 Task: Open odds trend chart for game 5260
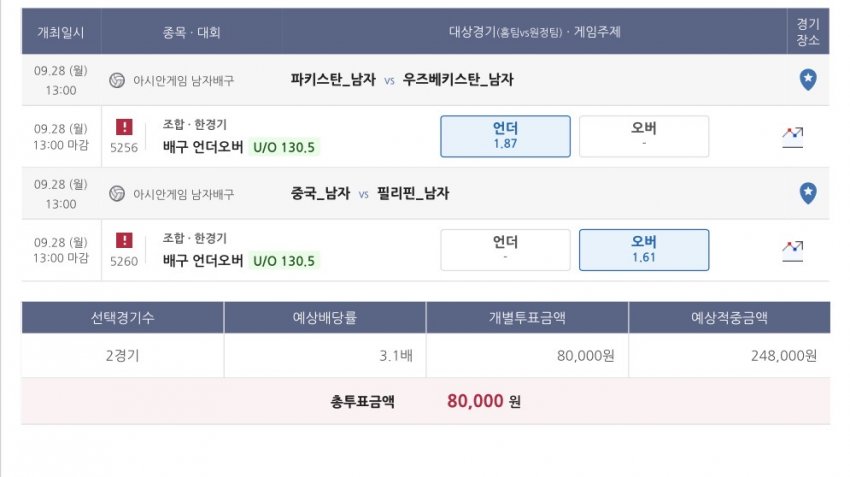(793, 250)
